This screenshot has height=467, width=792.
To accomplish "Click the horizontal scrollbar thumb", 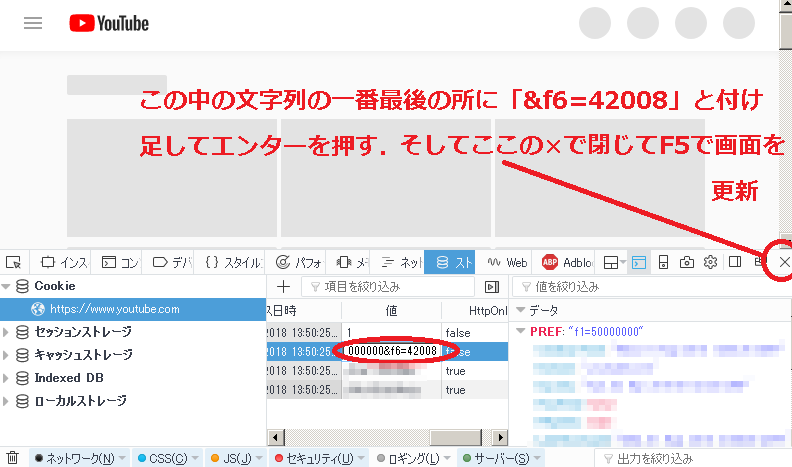I will click(x=456, y=437).
